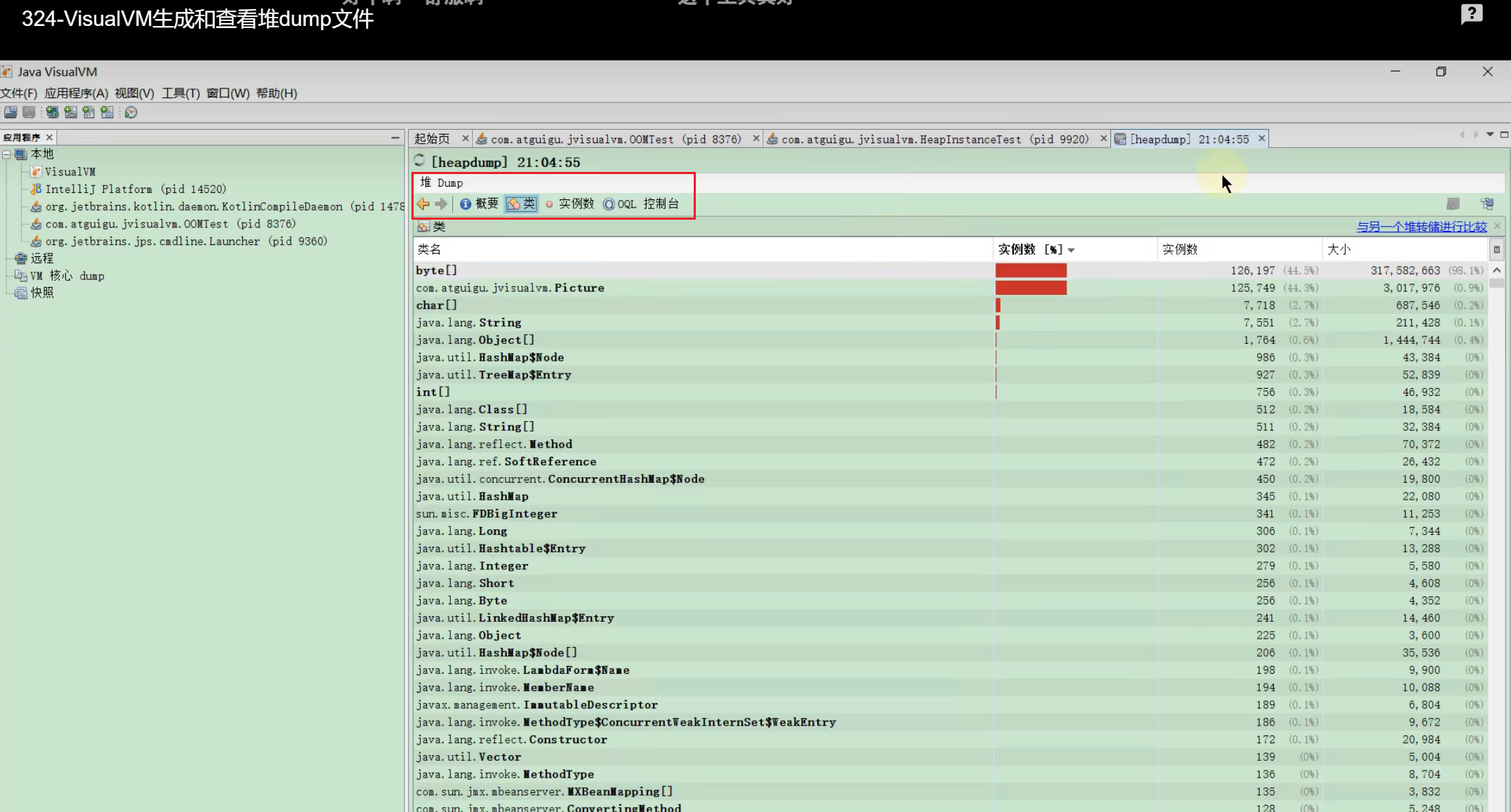
Task: Open the document list dropdown arrow
Action: [1489, 134]
